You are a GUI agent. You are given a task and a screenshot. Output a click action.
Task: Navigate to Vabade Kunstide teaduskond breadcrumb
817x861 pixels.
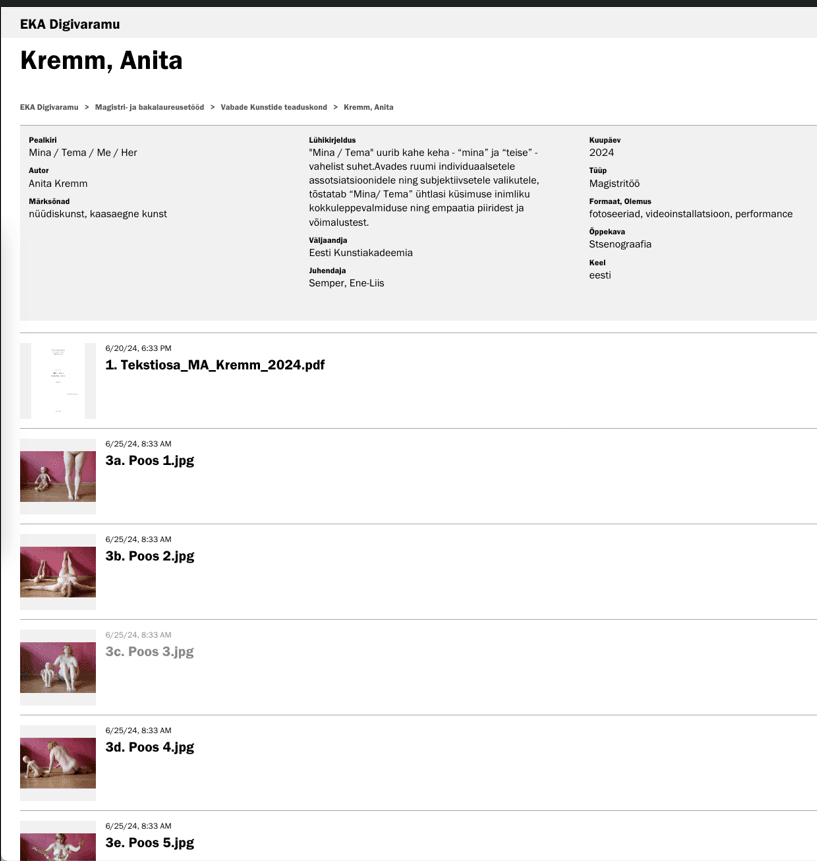(274, 107)
